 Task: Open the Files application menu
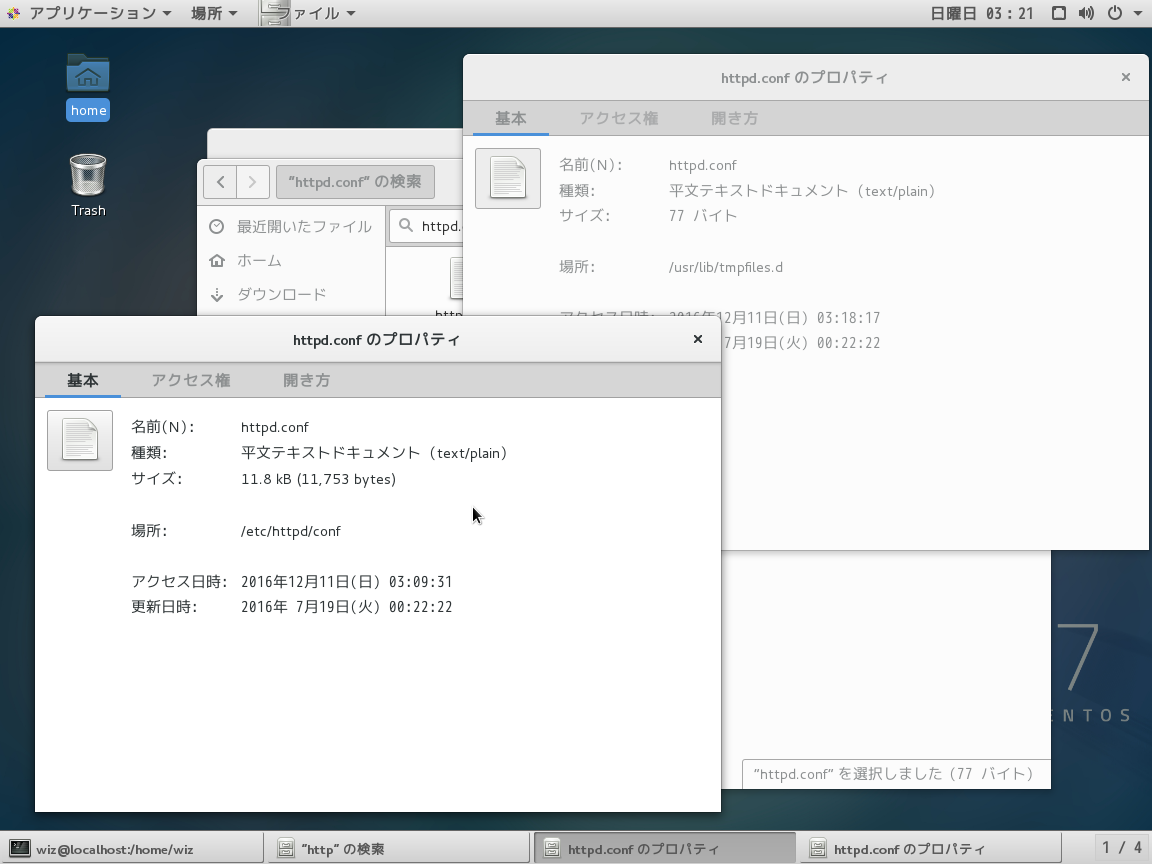[309, 13]
